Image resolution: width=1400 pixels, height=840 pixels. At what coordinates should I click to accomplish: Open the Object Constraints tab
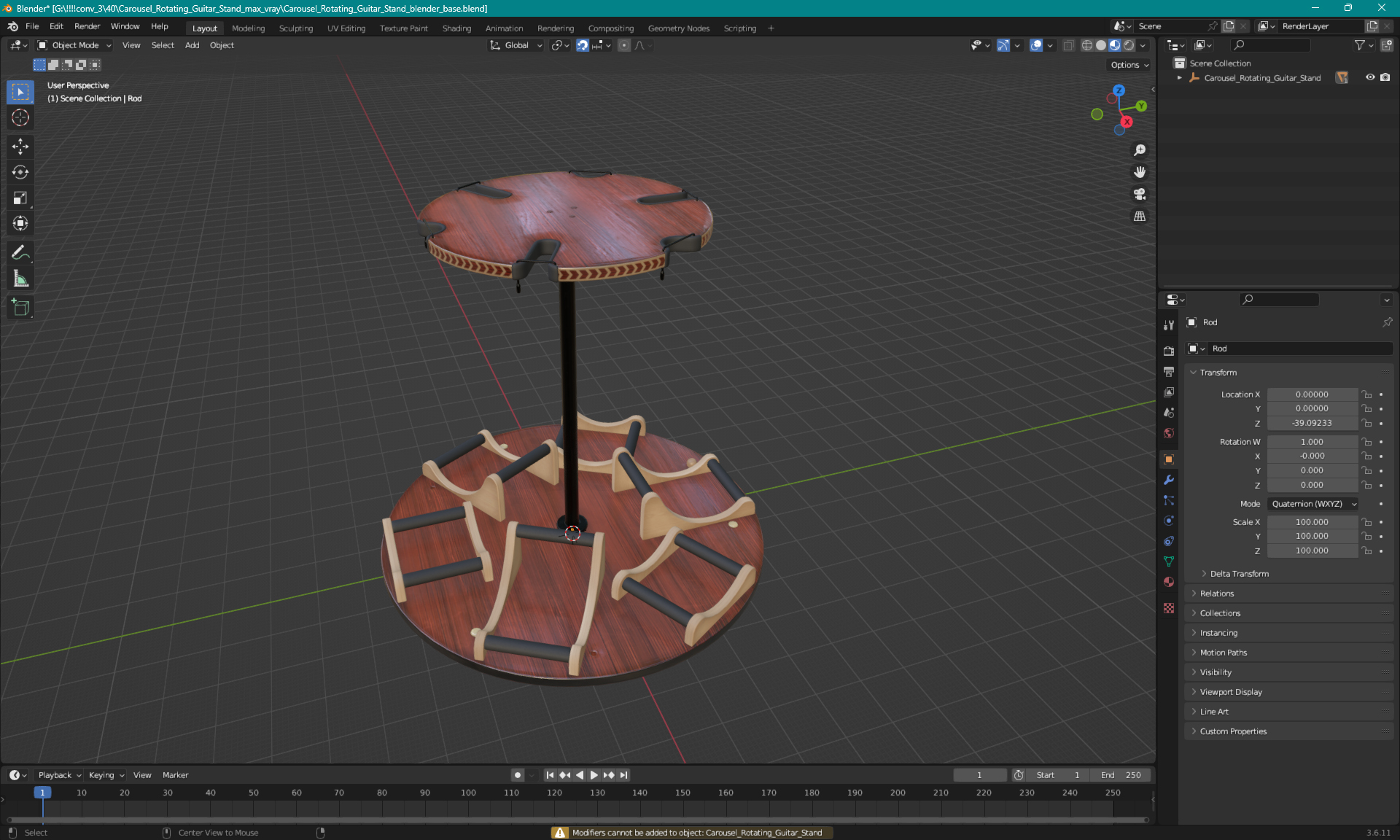click(x=1169, y=541)
